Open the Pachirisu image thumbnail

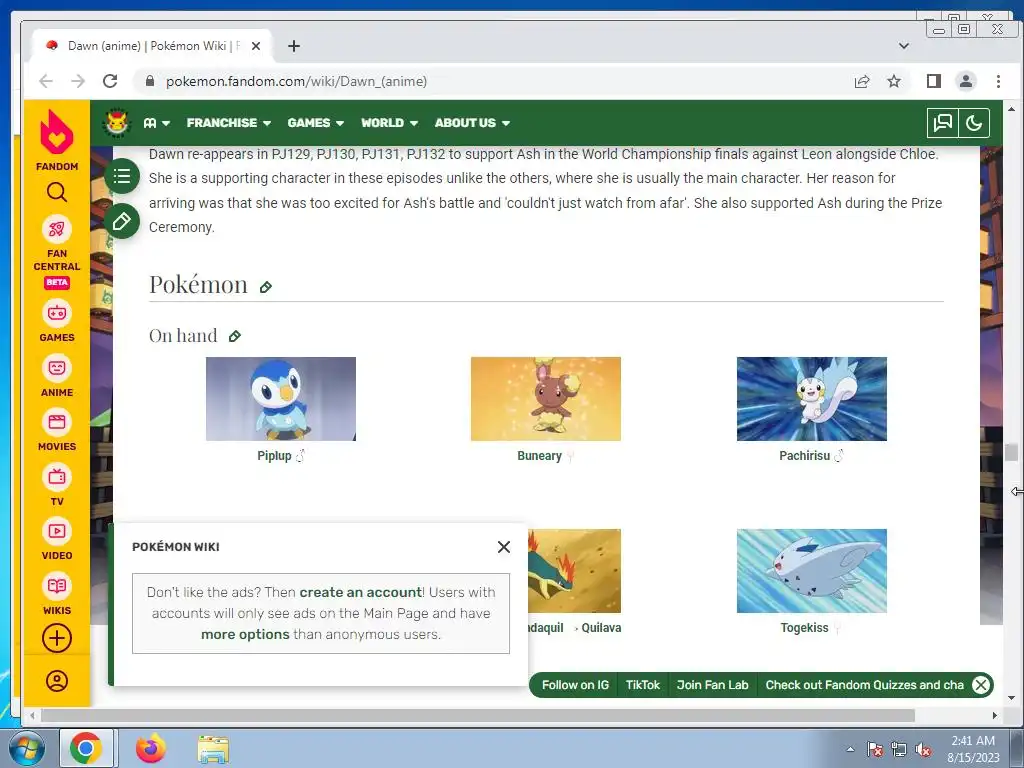812,399
